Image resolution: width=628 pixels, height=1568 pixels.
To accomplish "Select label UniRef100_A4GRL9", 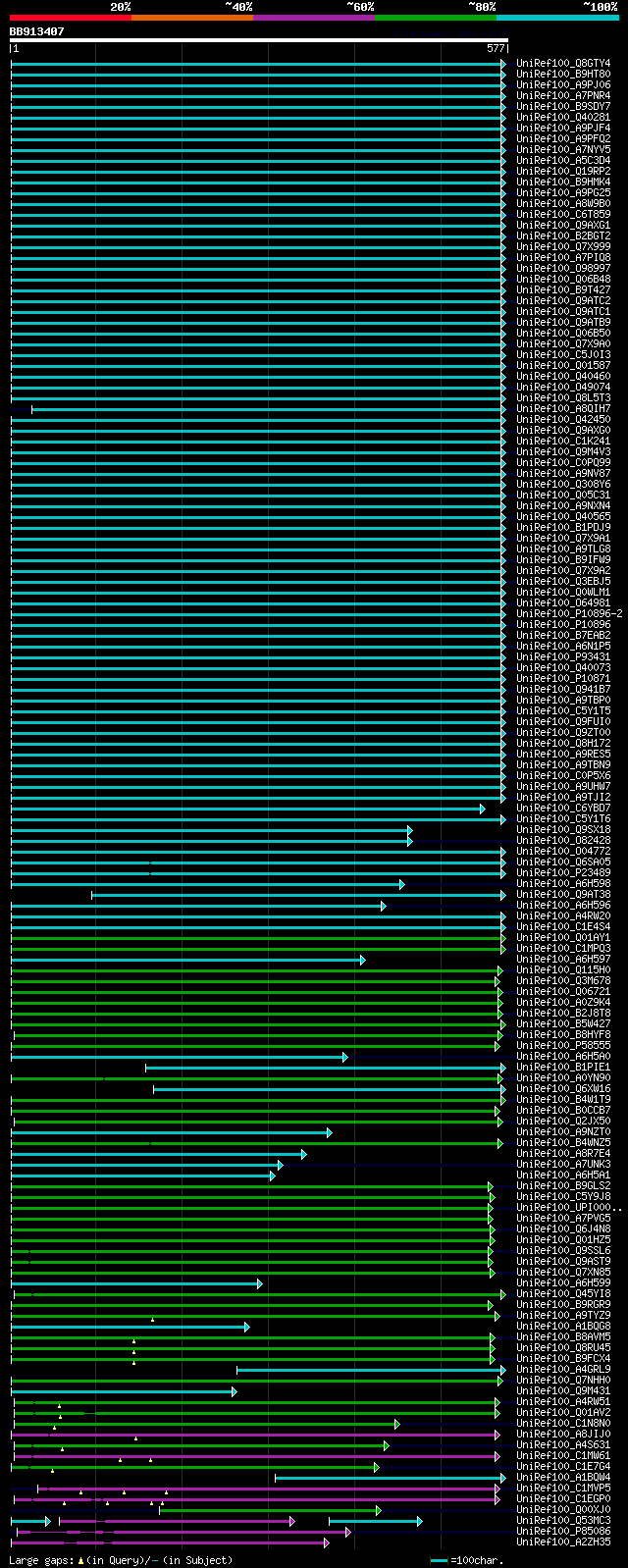I will pyautogui.click(x=563, y=1369).
